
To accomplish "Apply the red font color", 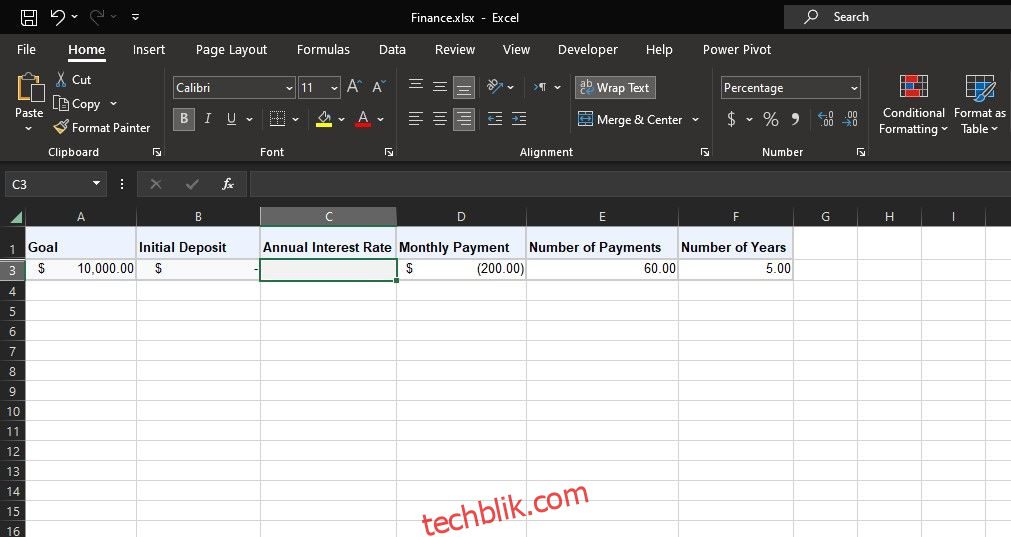I will (363, 119).
